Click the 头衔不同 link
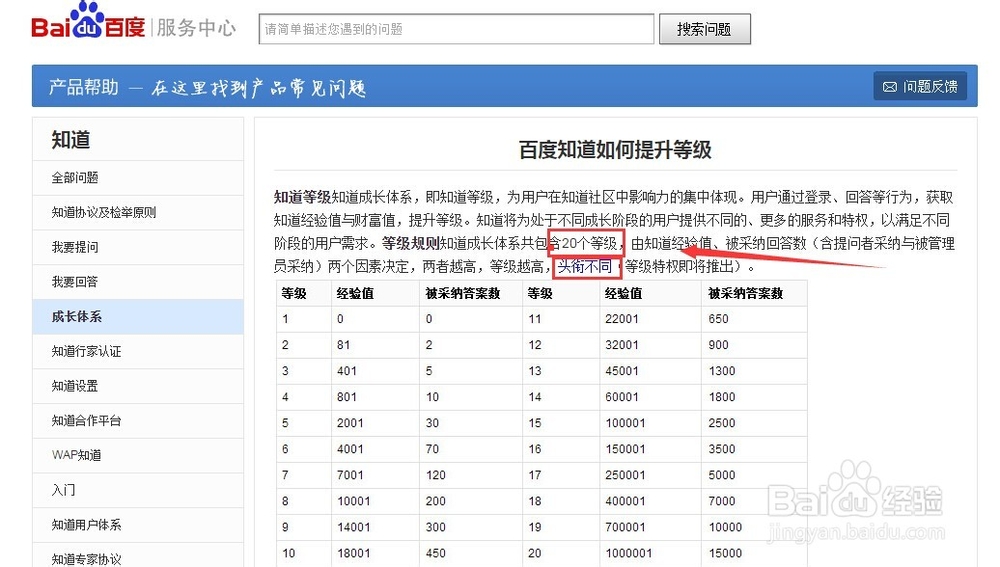This screenshot has height=567, width=1000. 585,266
